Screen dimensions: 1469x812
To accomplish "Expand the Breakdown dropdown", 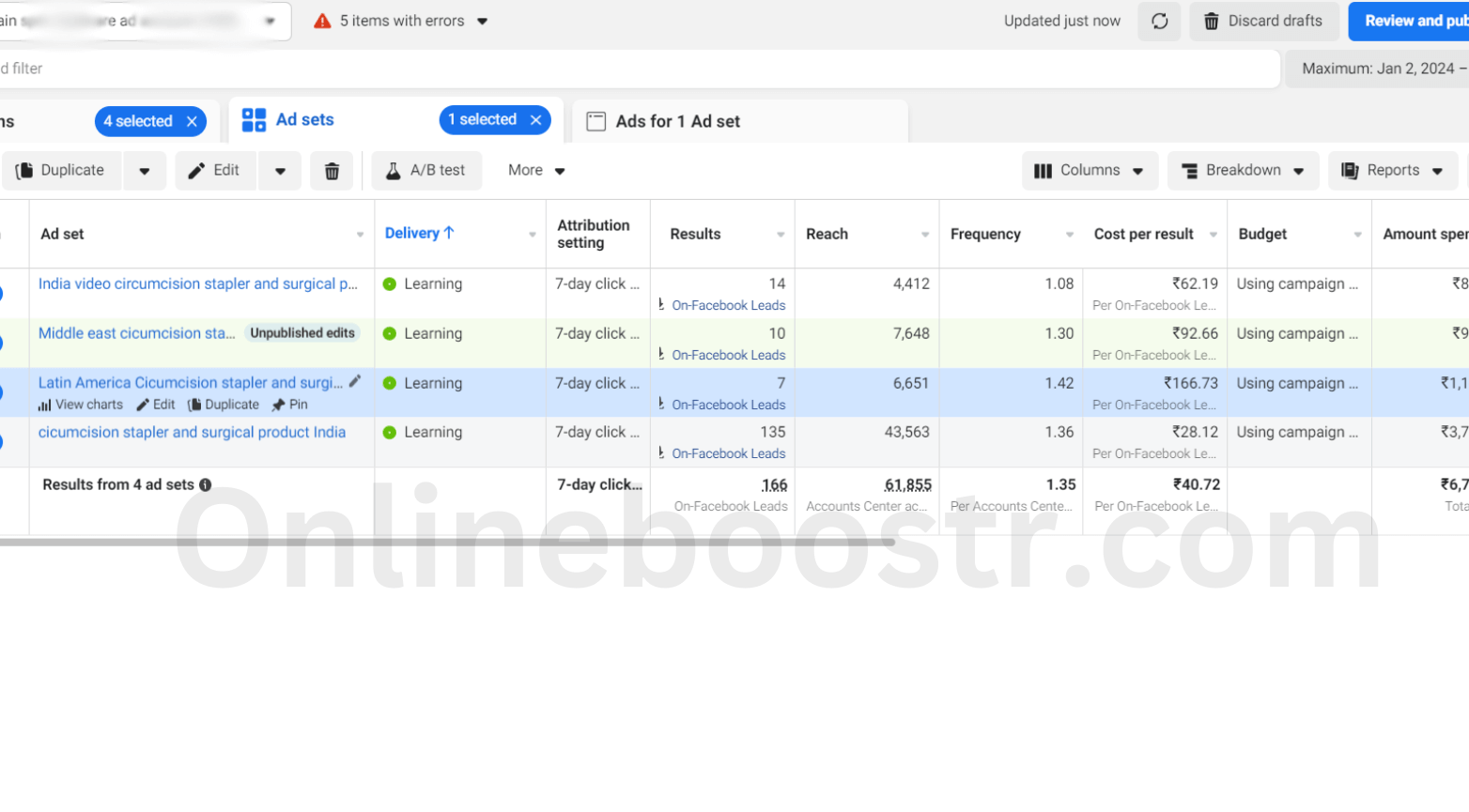I will point(1243,171).
